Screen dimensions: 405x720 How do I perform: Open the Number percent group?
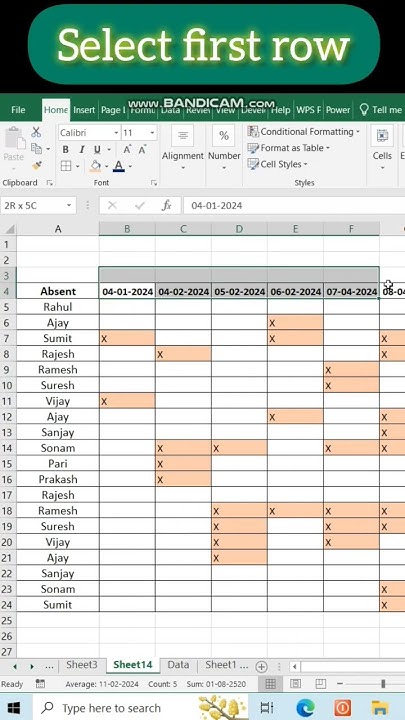click(x=224, y=148)
